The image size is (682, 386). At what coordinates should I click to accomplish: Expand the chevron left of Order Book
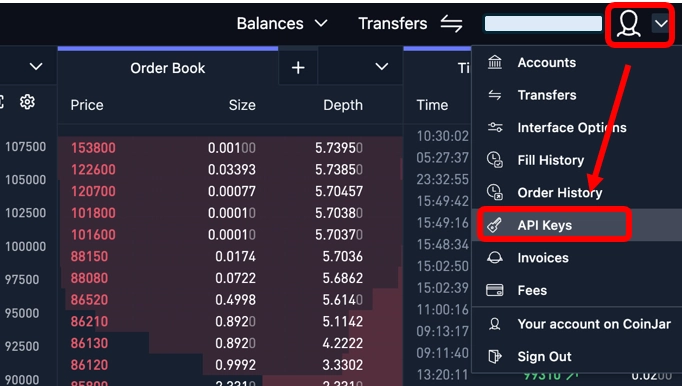[36, 67]
